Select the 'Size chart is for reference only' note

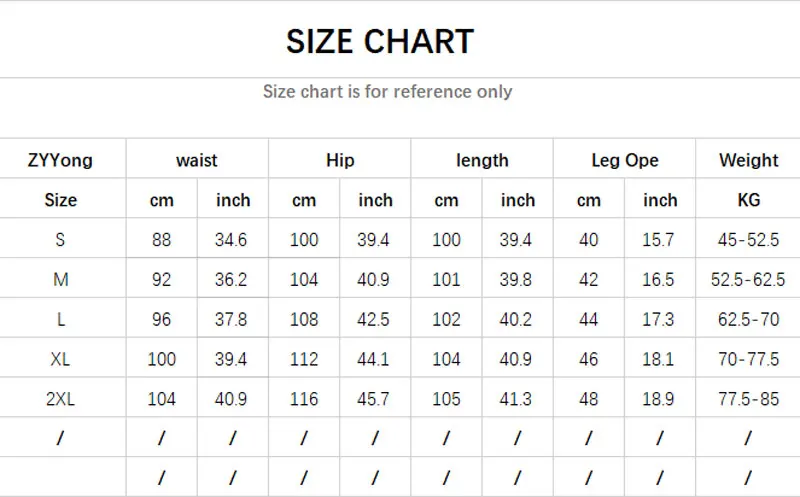pyautogui.click(x=387, y=91)
